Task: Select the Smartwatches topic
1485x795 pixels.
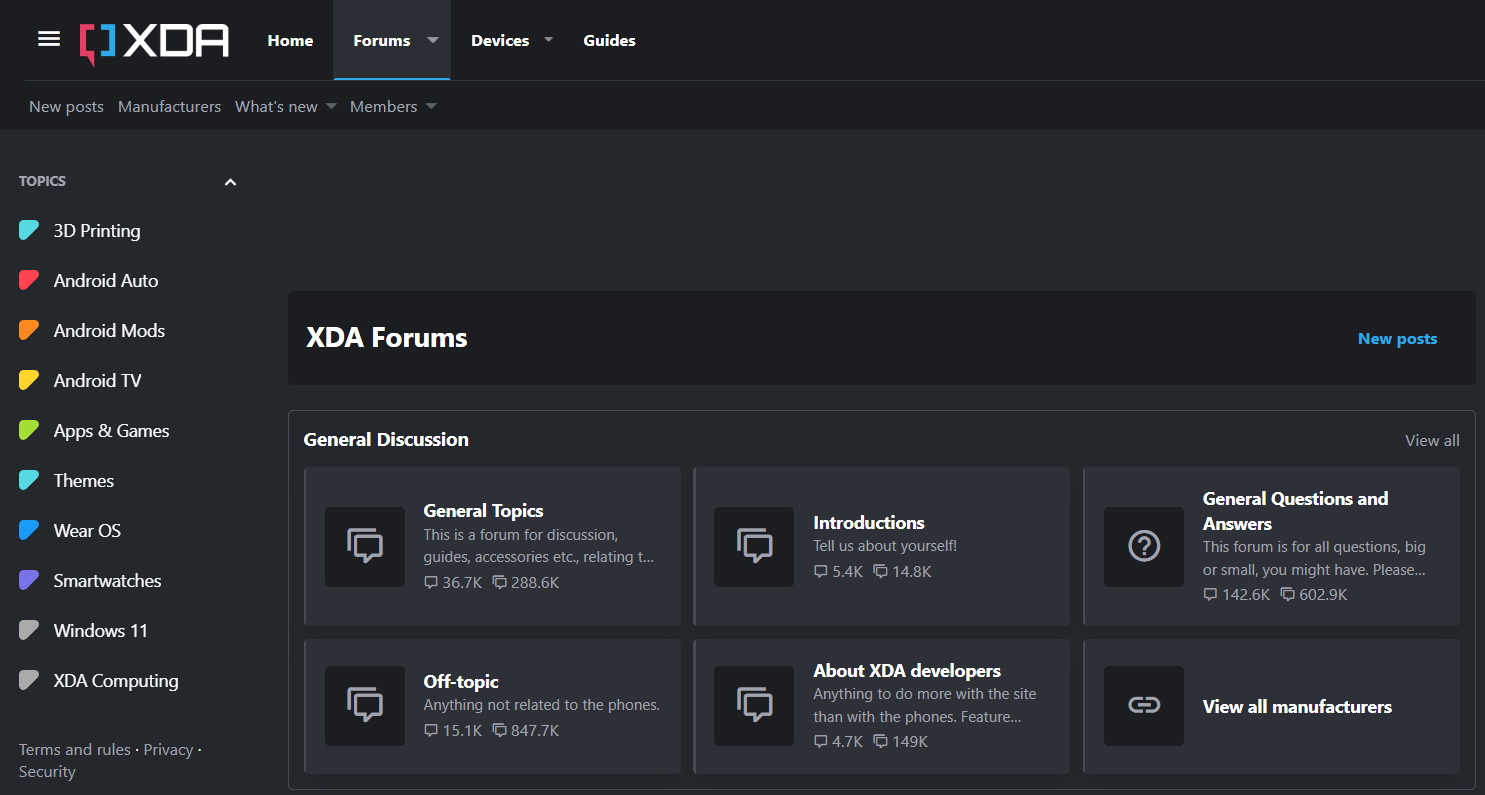Action: pyautogui.click(x=107, y=581)
